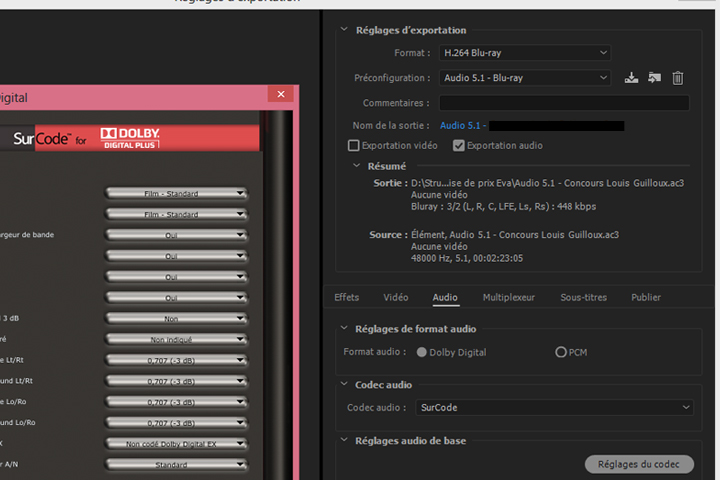Image resolution: width=720 pixels, height=480 pixels.
Task: Open the Préconfiguration dropdown
Action: click(x=524, y=78)
